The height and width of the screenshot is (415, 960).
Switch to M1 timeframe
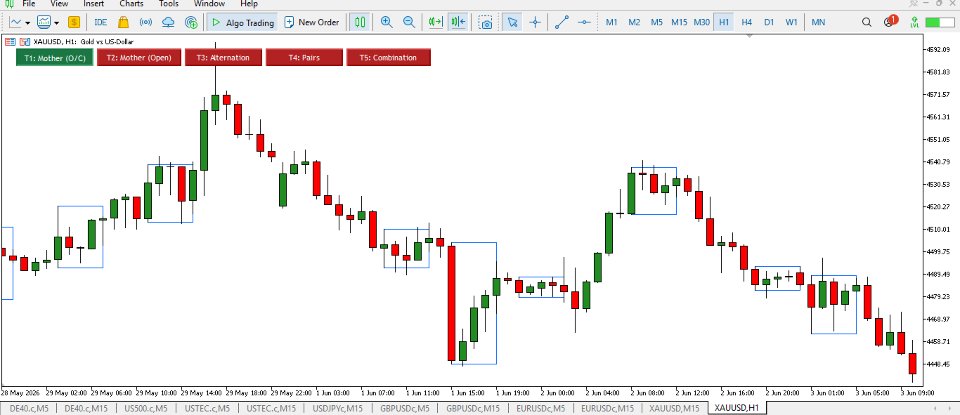pos(612,23)
